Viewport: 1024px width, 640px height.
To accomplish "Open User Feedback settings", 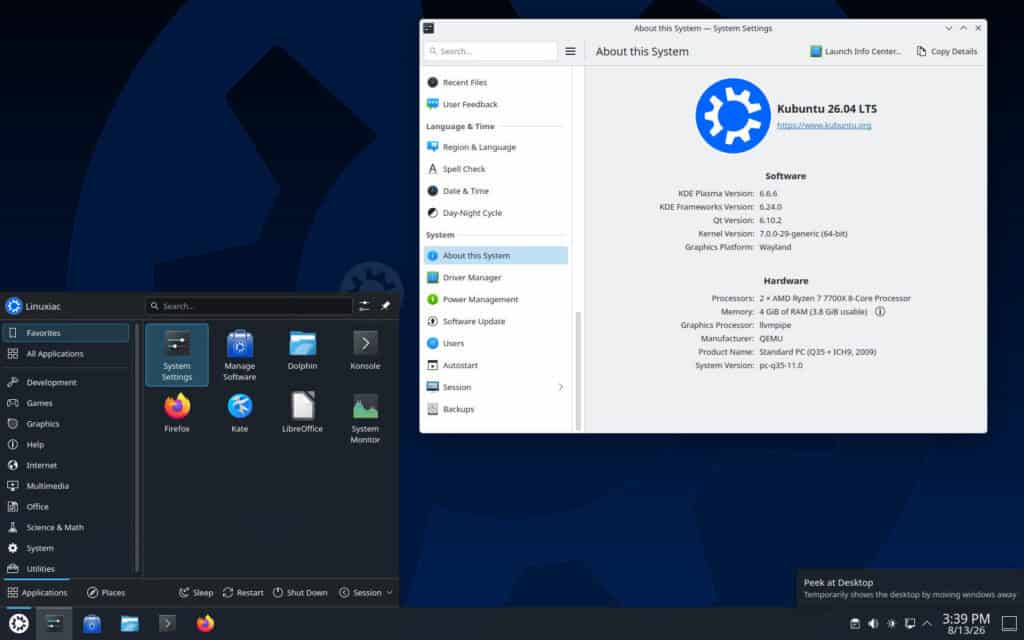I will (x=496, y=104).
